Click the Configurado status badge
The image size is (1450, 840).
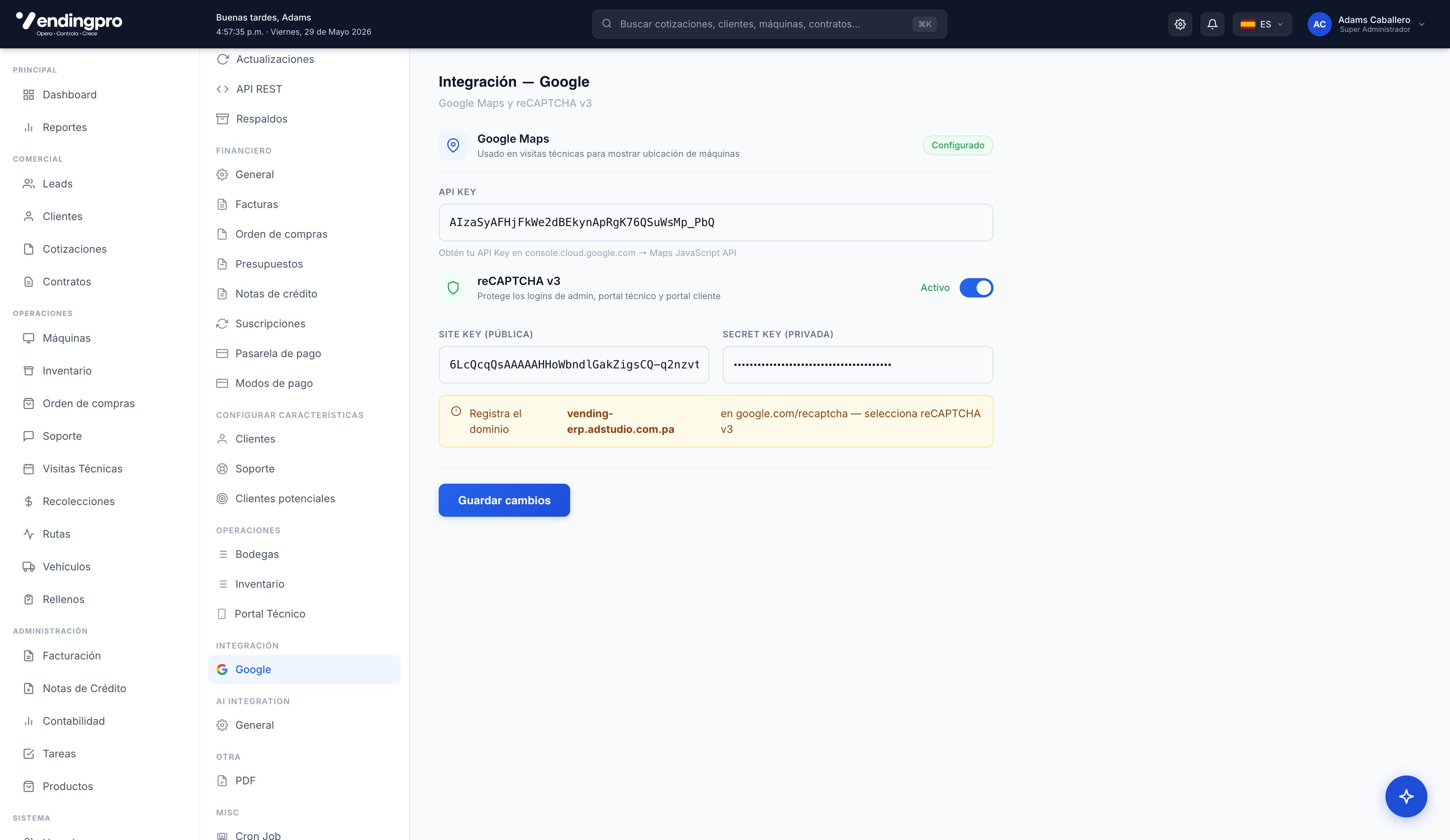958,145
